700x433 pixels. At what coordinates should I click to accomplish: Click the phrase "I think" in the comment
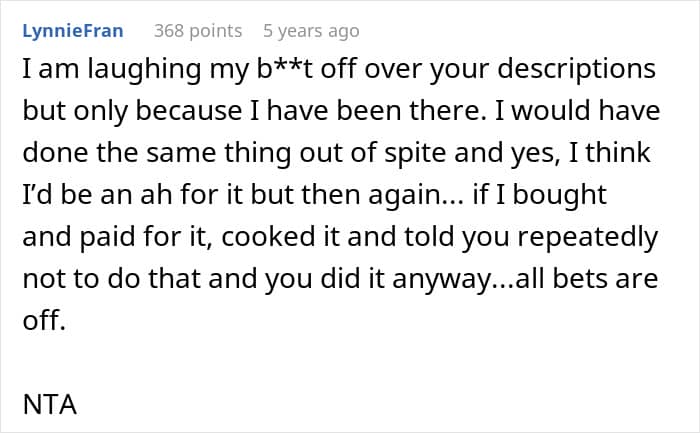click(x=609, y=155)
